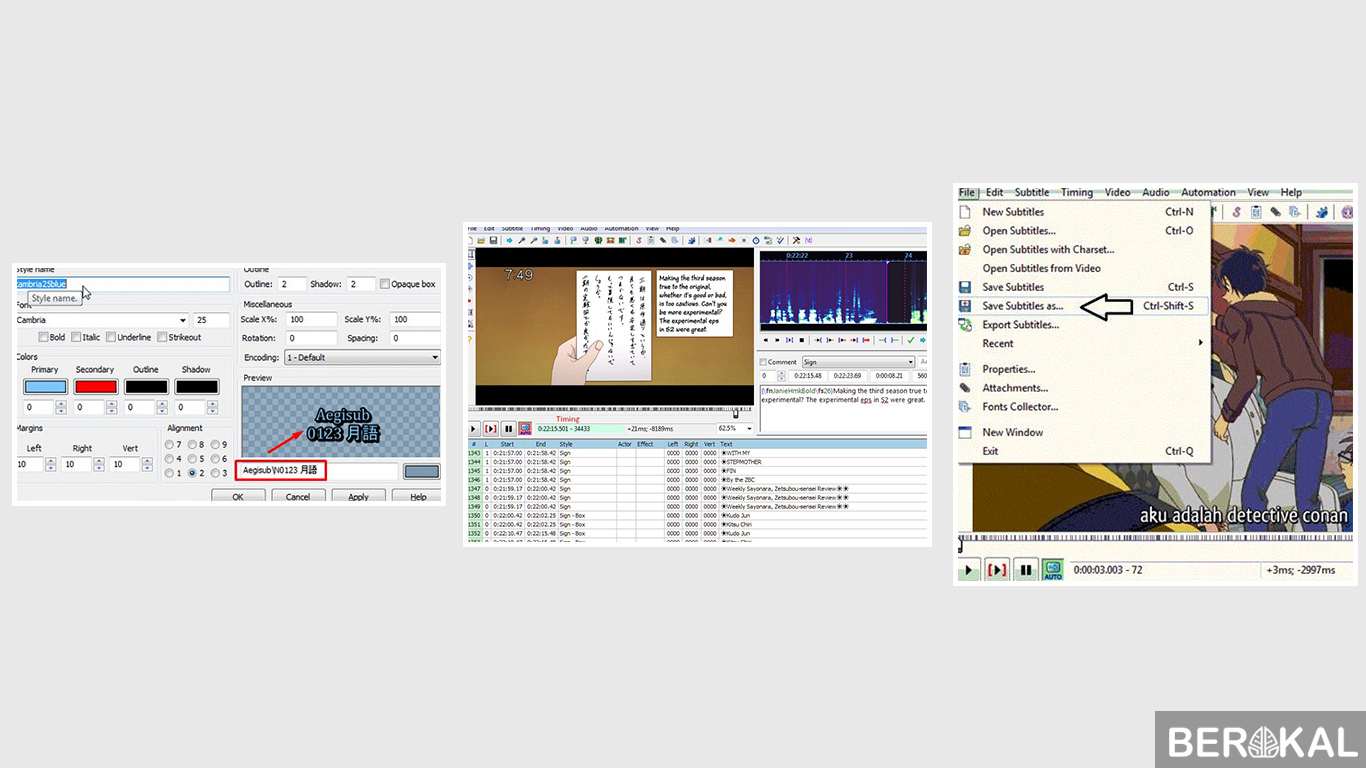Select alignment radio button 3
1366x768 pixels.
(215, 473)
